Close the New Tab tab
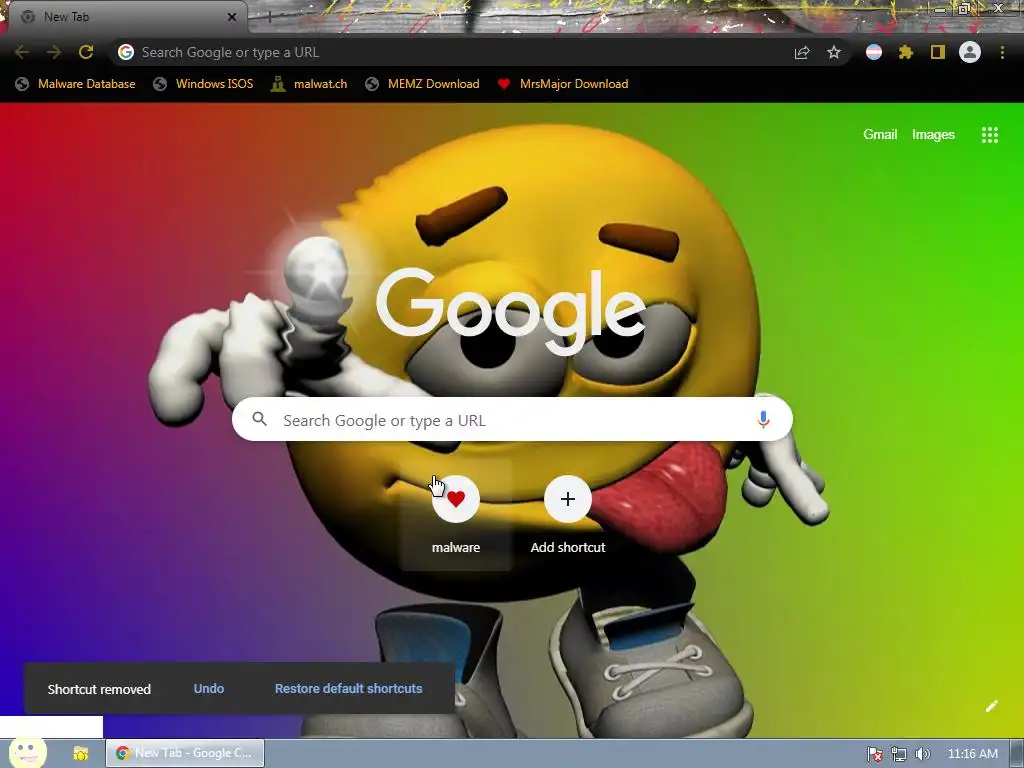 pos(231,17)
